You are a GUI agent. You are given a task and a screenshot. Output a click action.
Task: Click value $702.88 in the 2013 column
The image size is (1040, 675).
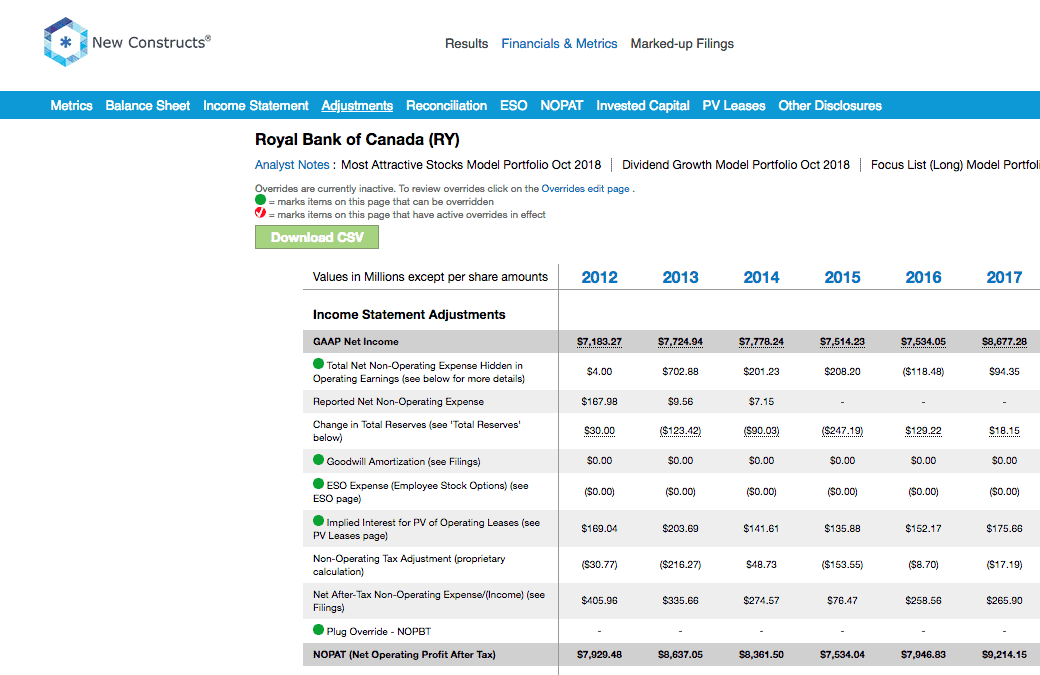(681, 372)
